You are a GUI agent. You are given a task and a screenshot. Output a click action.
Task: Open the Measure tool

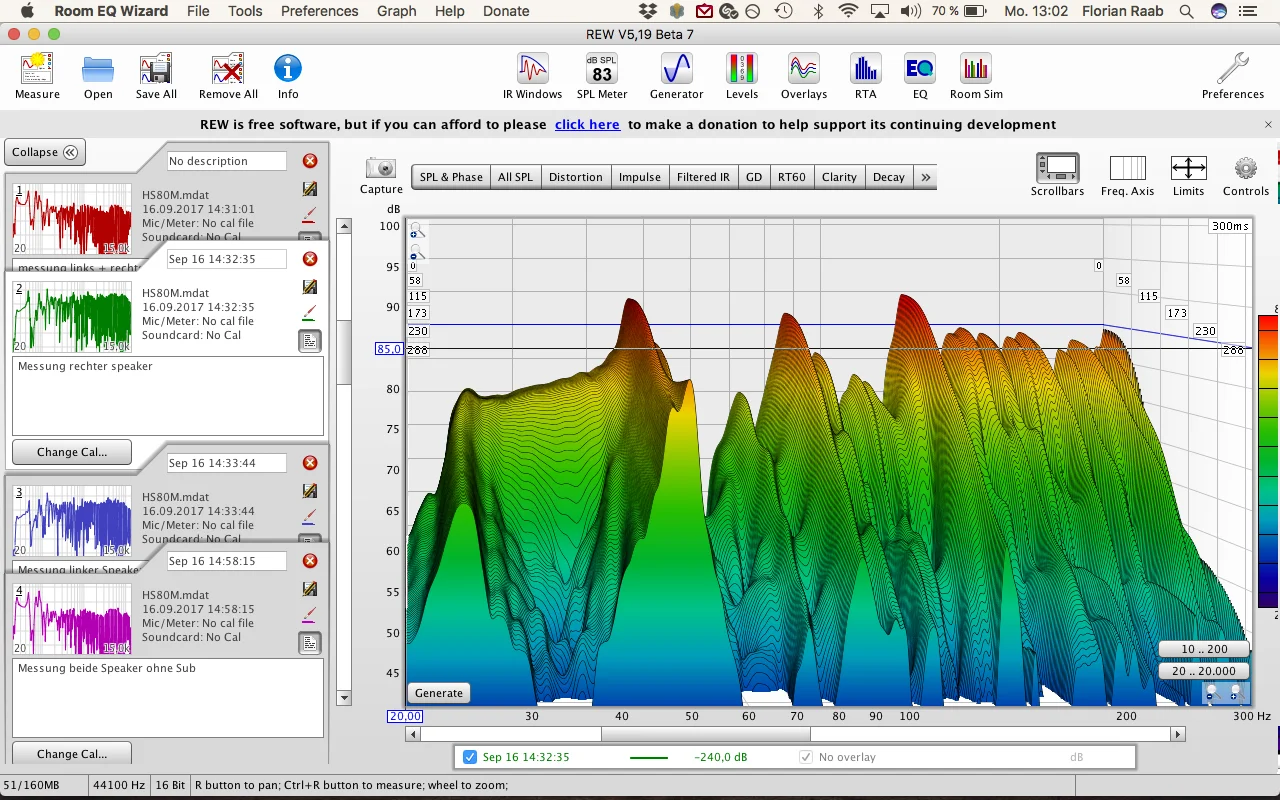pos(37,76)
